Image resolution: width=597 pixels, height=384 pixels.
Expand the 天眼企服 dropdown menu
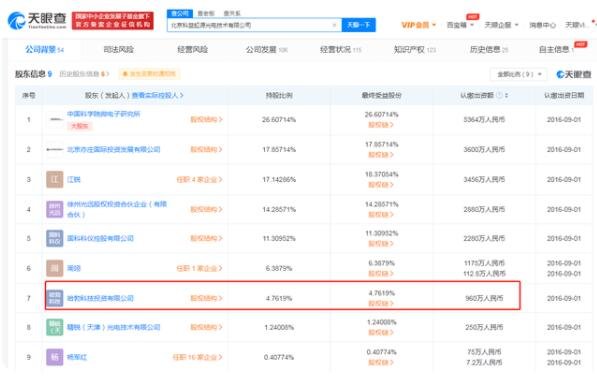click(501, 25)
